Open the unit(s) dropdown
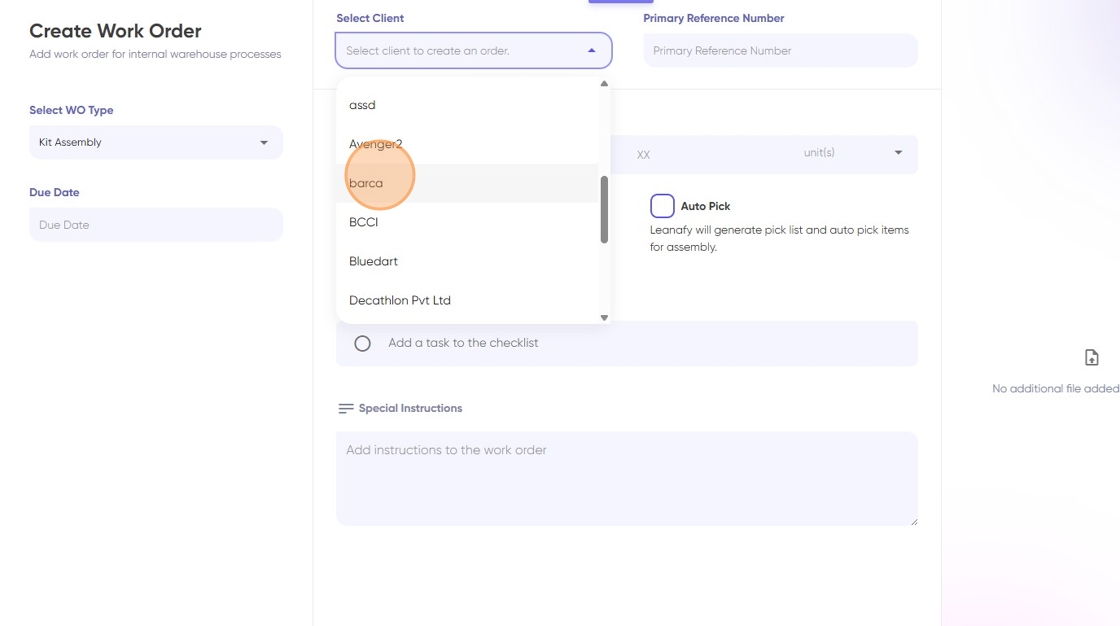The width and height of the screenshot is (1120, 626). (854, 153)
